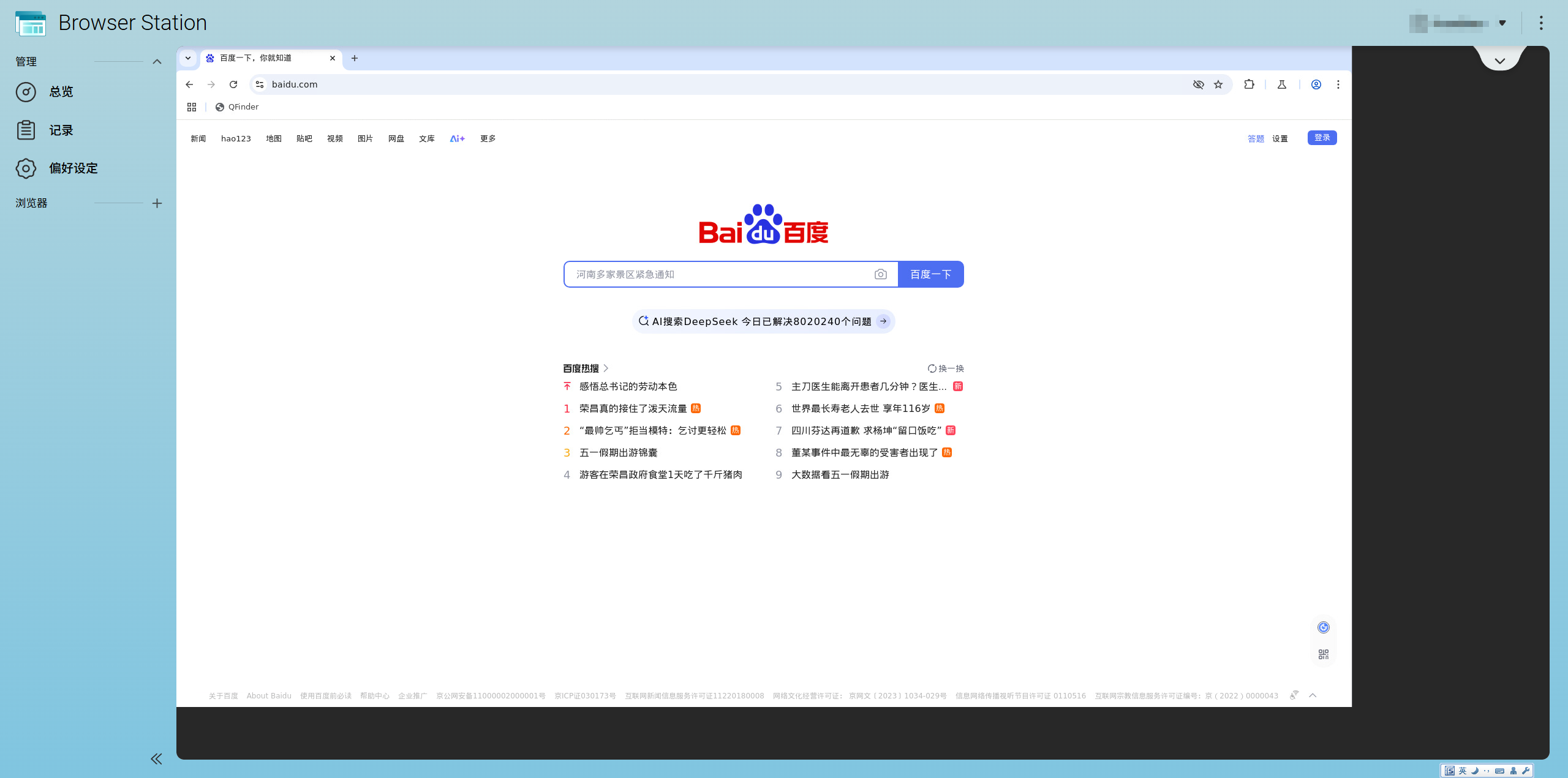This screenshot has width=1568, height=778.
Task: Click inside the Baidu search input field
Action: pos(717,274)
